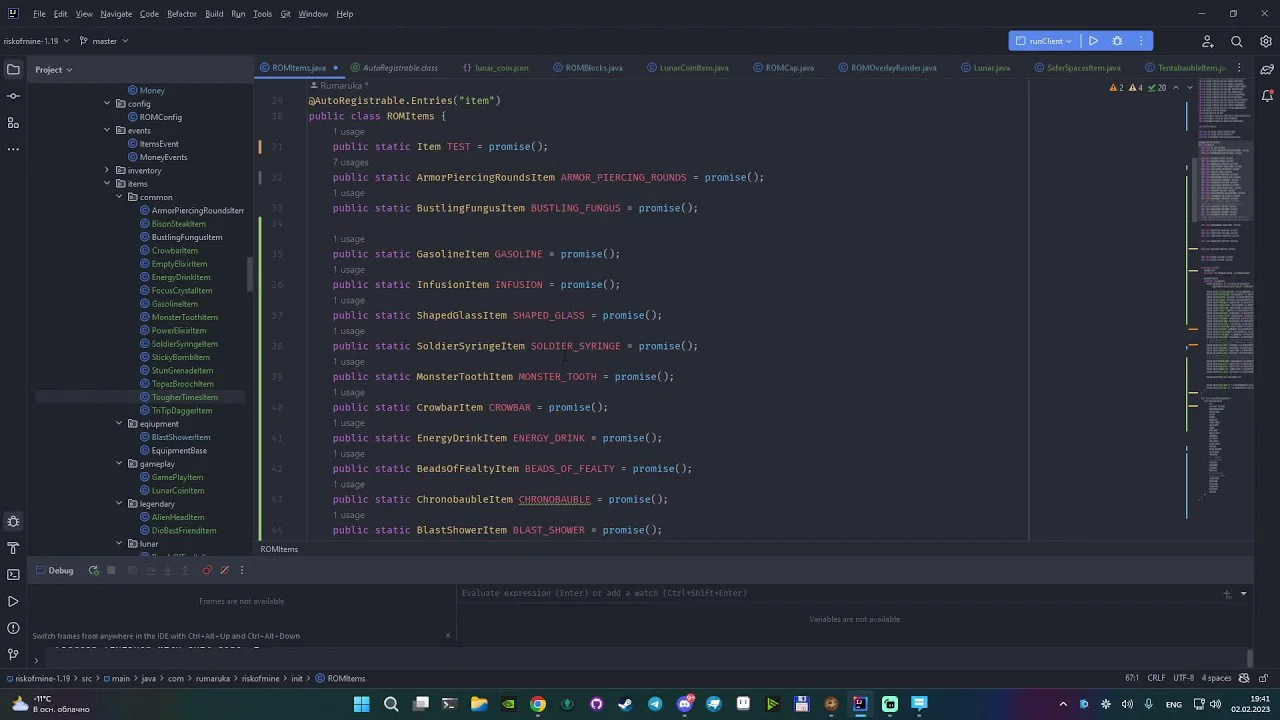
Task: Open Structure tool window in left sidebar
Action: 13,122
